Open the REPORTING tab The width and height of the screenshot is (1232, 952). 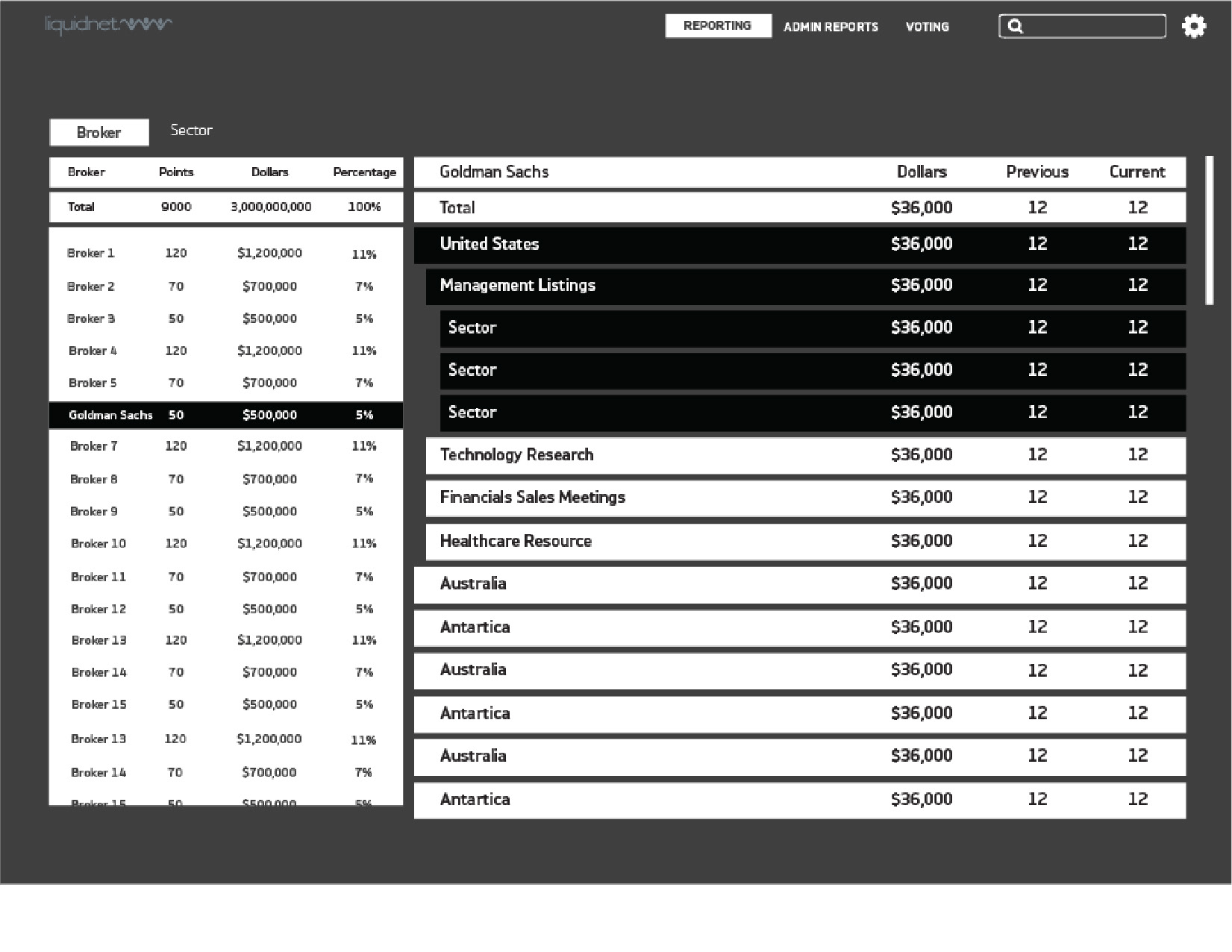(x=718, y=26)
